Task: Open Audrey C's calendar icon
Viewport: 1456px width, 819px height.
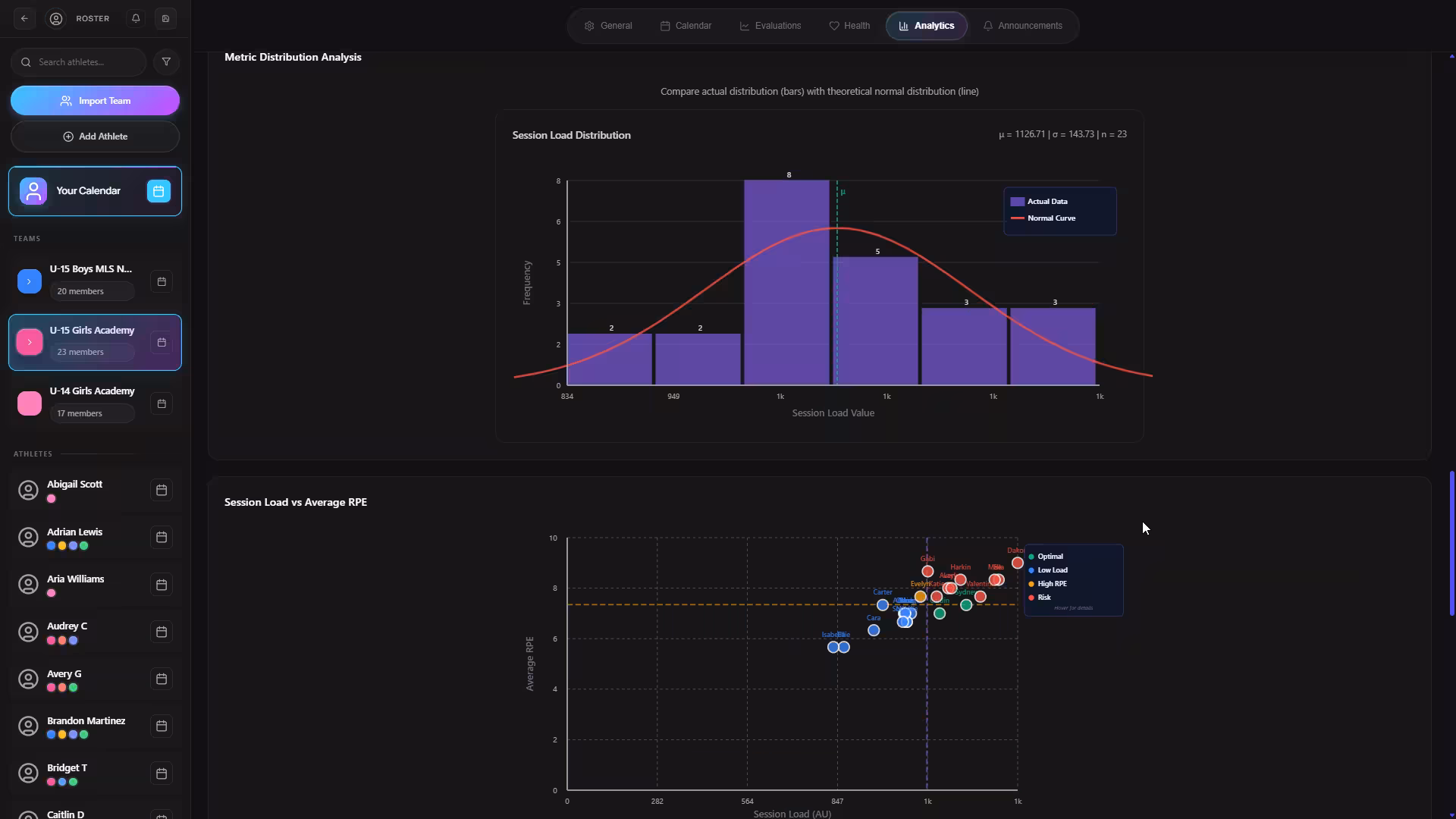Action: (162, 632)
